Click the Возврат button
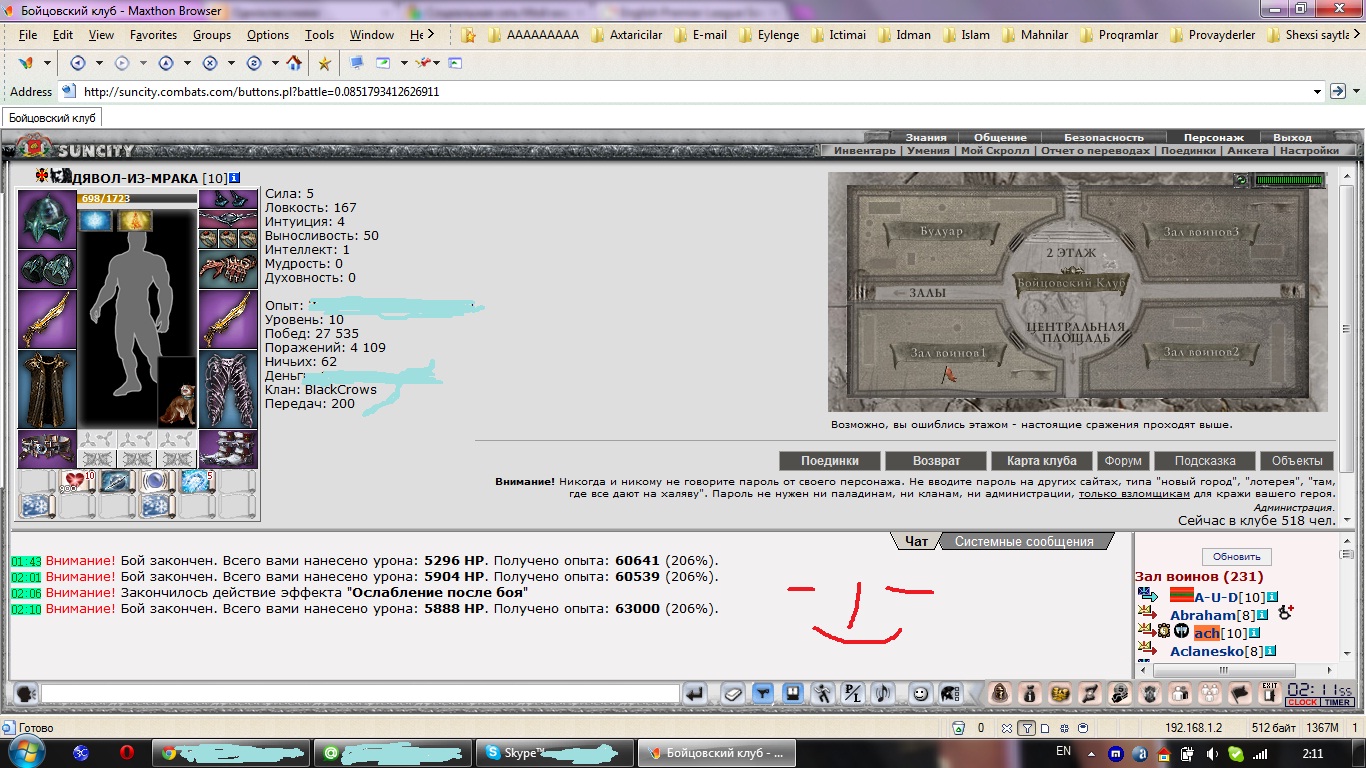Viewport: 1366px width, 768px height. [x=936, y=461]
